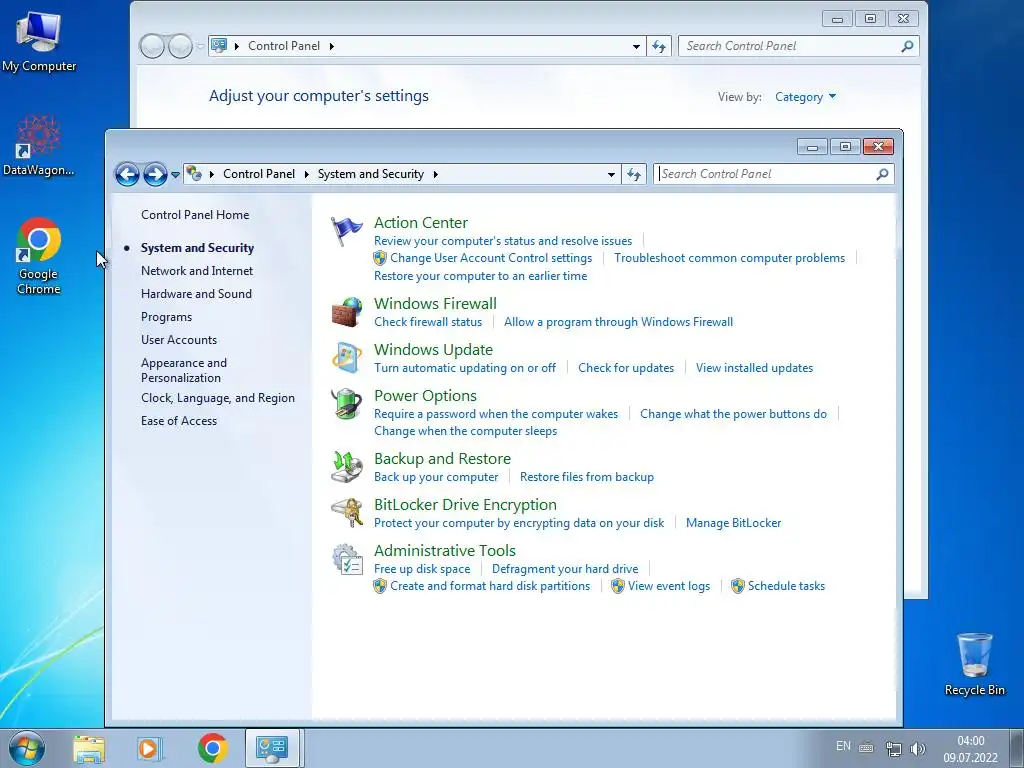Select User Accounts in the sidebar
Image resolution: width=1024 pixels, height=768 pixels.
coord(178,340)
